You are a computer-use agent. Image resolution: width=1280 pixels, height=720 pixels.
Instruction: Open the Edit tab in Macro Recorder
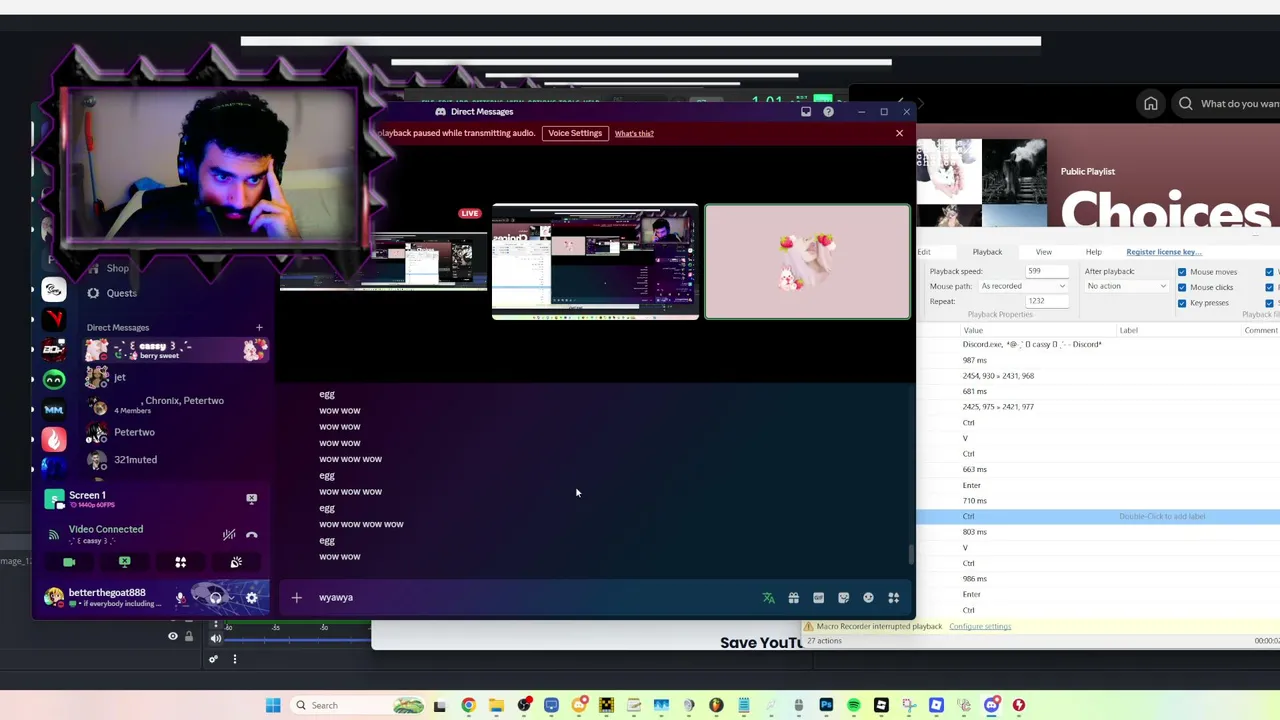(924, 252)
